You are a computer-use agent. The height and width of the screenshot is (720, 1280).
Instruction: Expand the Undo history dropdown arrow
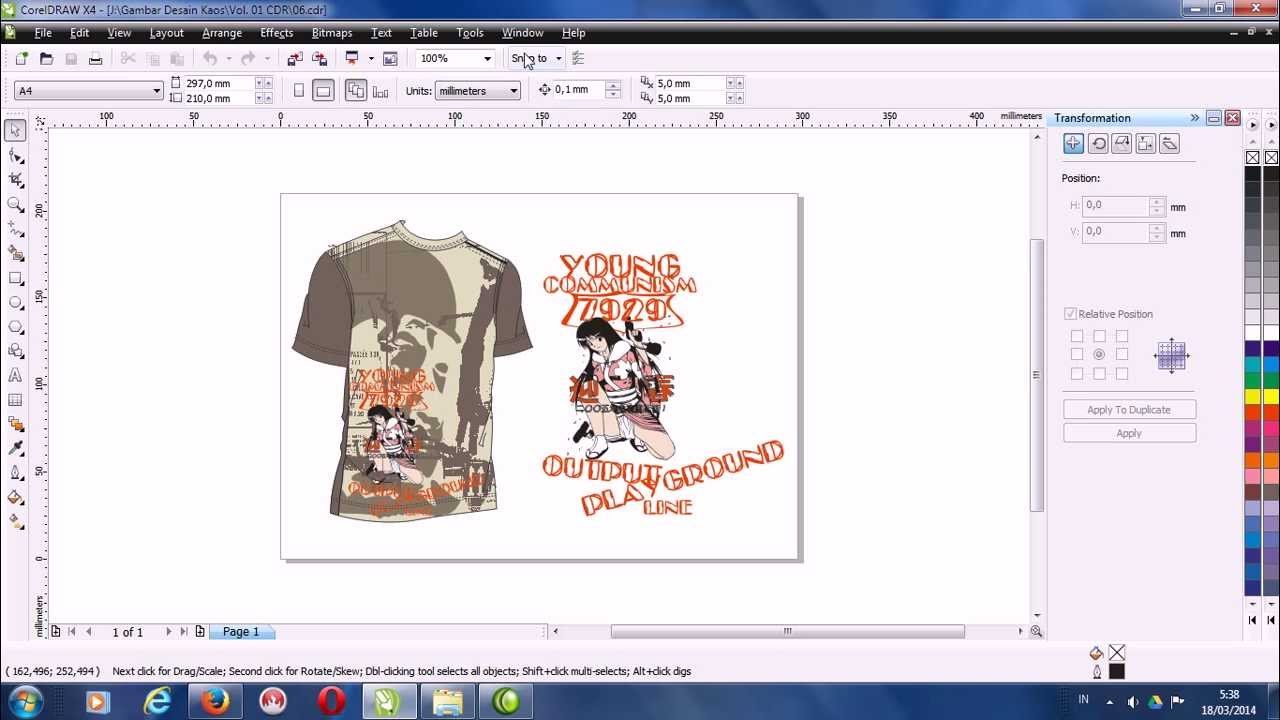click(229, 59)
